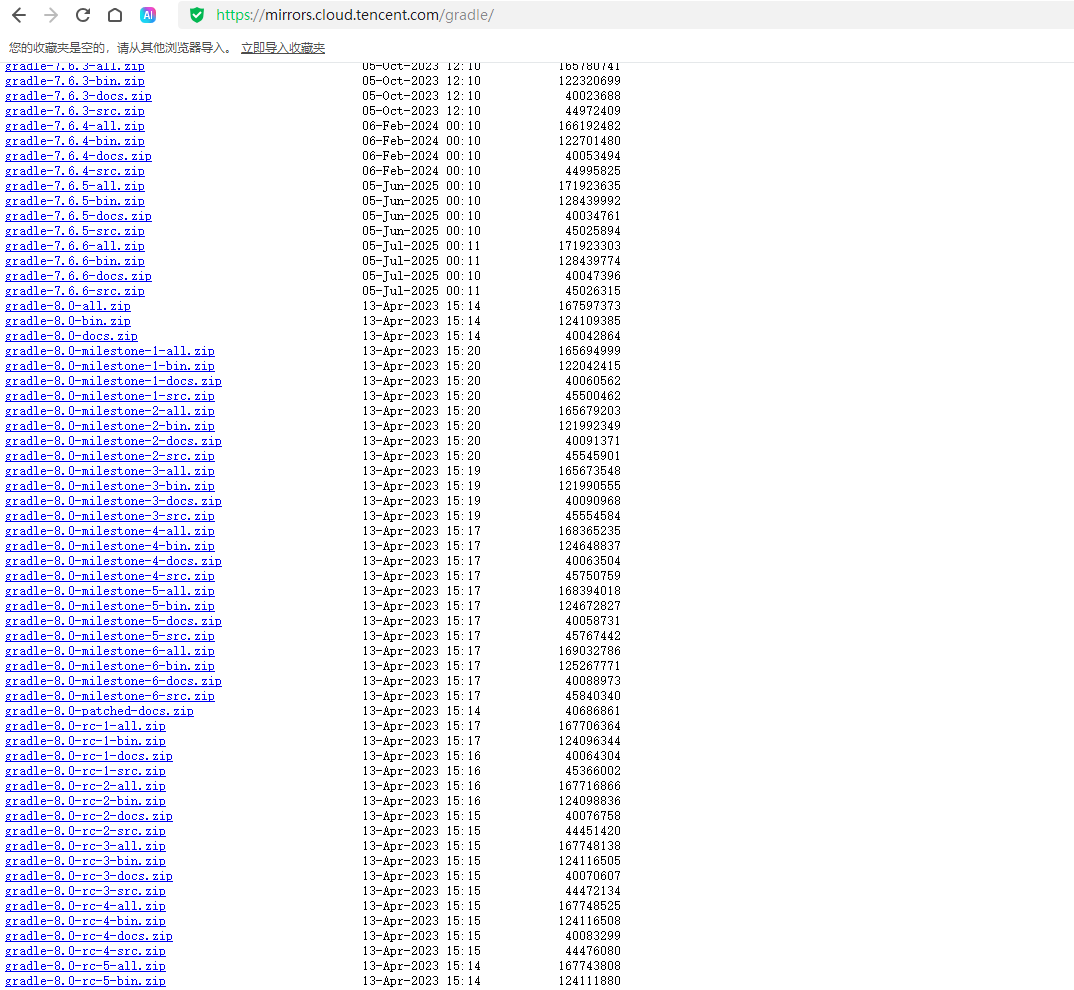Open gradle-8.0-rc-3-bin.zip link

(85, 862)
